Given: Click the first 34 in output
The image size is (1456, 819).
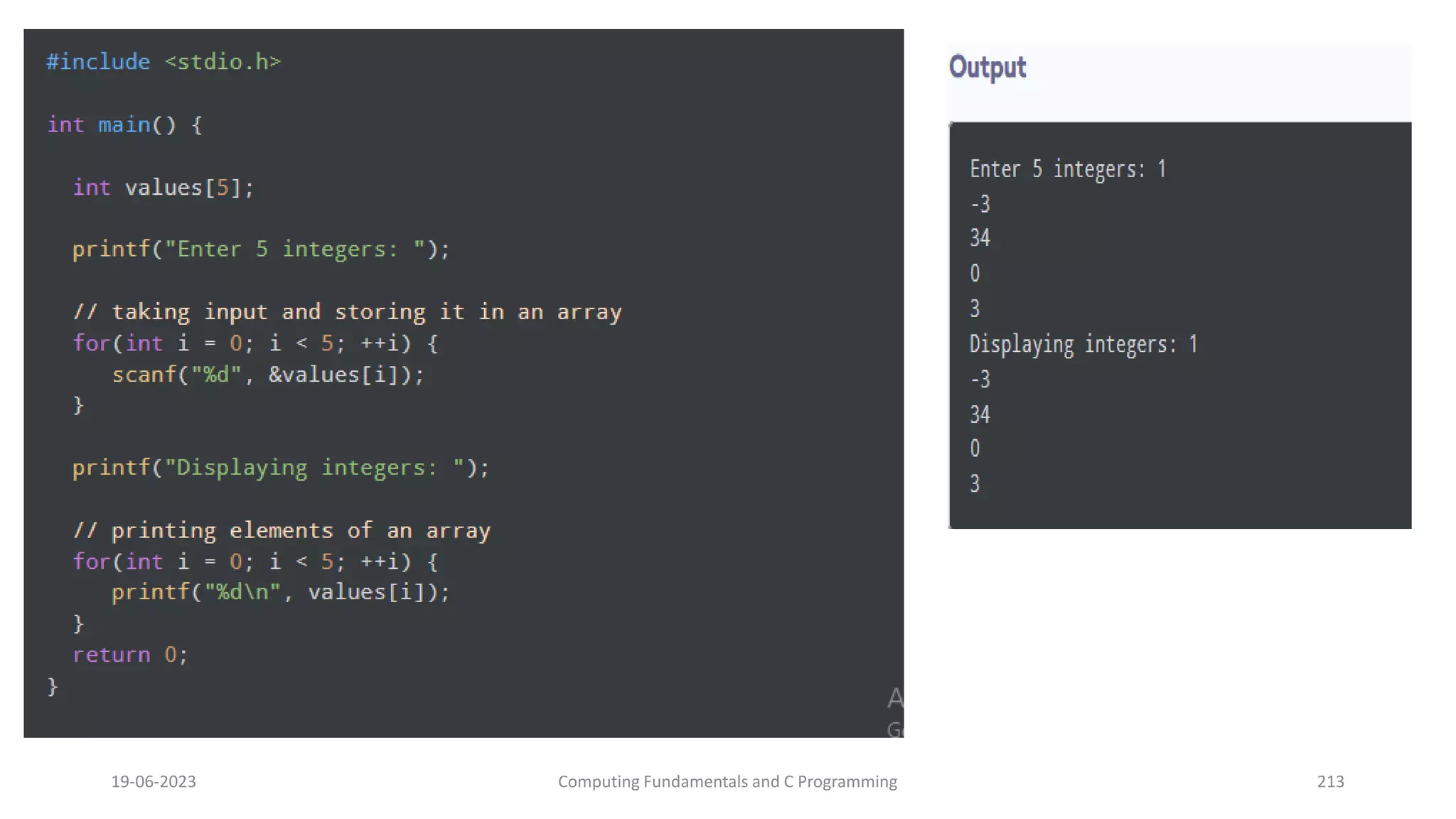Looking at the screenshot, I should point(980,238).
